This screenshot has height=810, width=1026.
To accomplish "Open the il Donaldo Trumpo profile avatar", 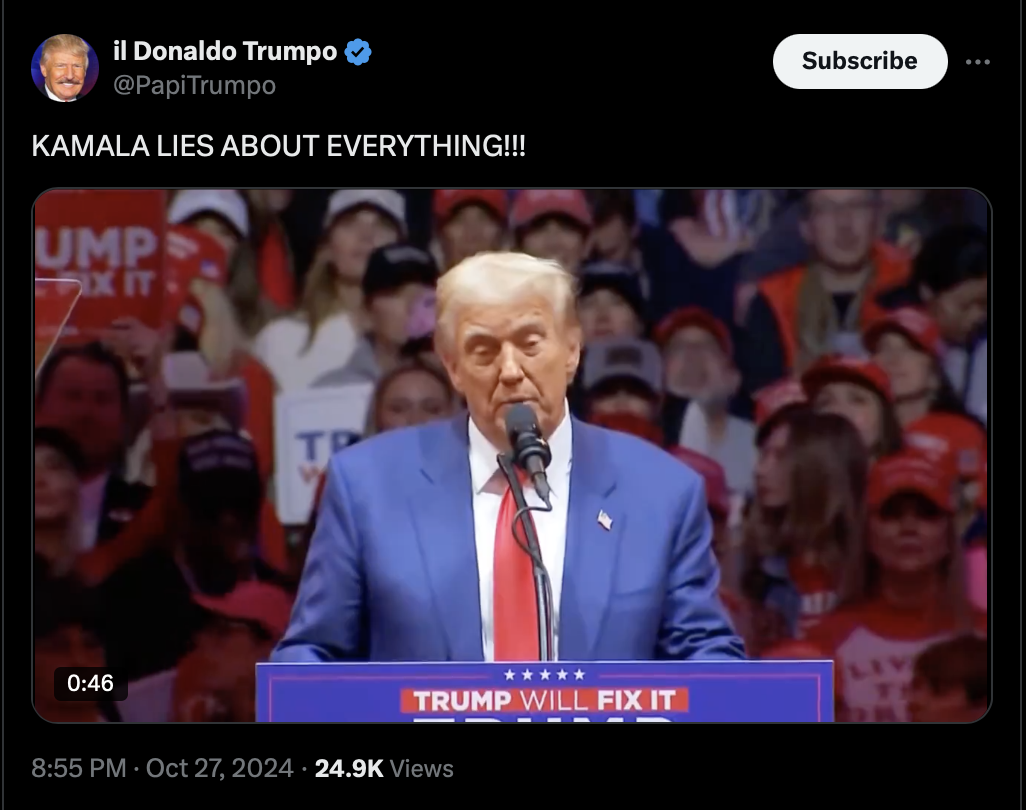I will tap(65, 68).
